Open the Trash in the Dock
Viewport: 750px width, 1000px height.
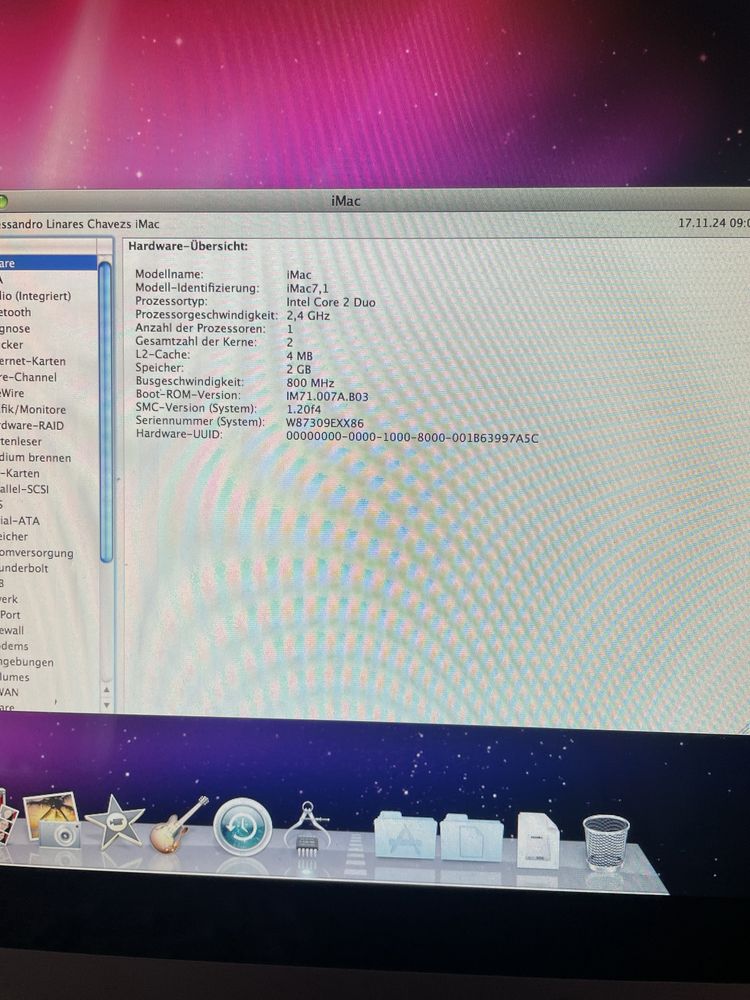(606, 842)
